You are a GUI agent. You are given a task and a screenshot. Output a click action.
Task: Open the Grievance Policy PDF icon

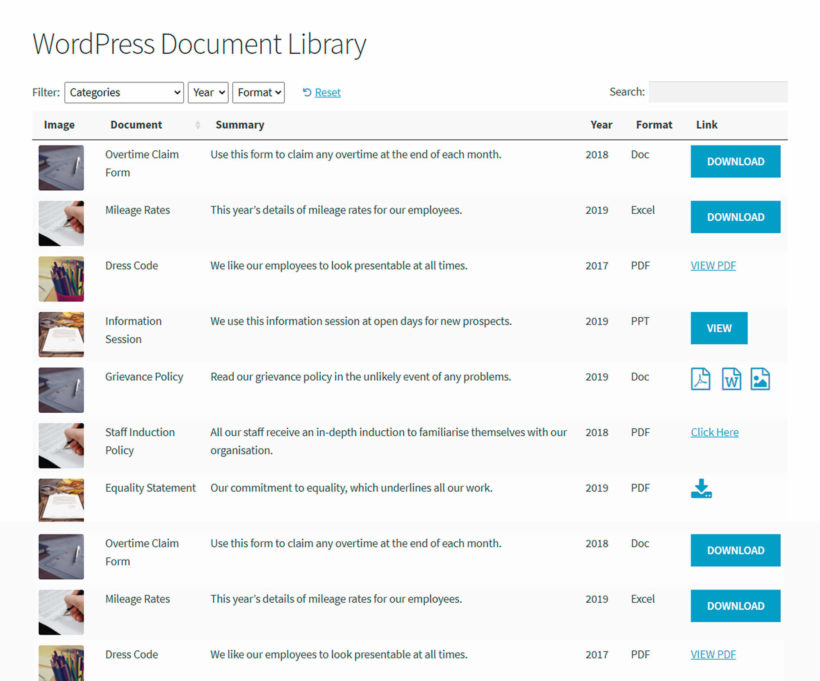point(701,378)
